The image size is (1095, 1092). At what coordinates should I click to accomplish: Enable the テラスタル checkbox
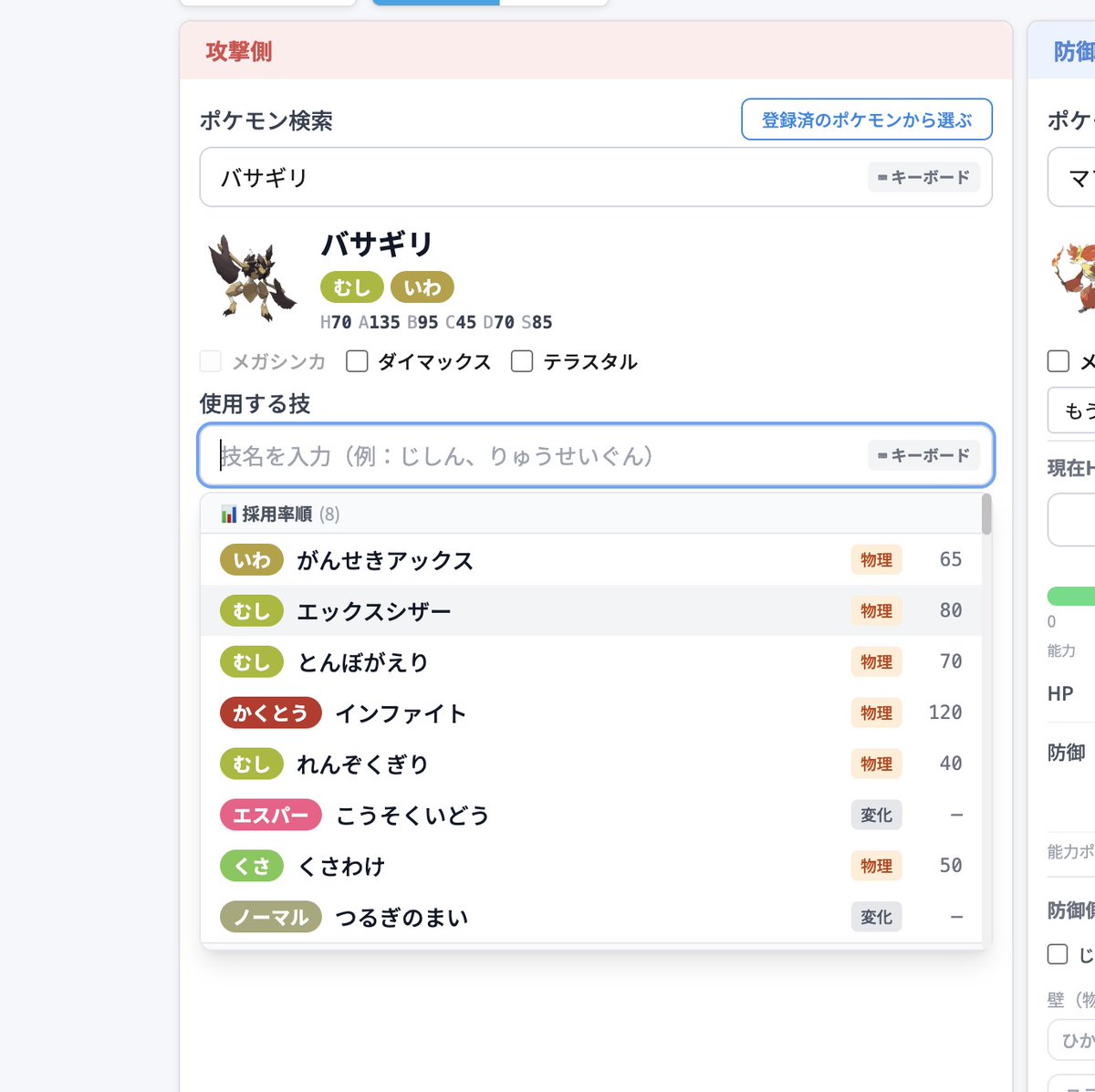(x=522, y=361)
